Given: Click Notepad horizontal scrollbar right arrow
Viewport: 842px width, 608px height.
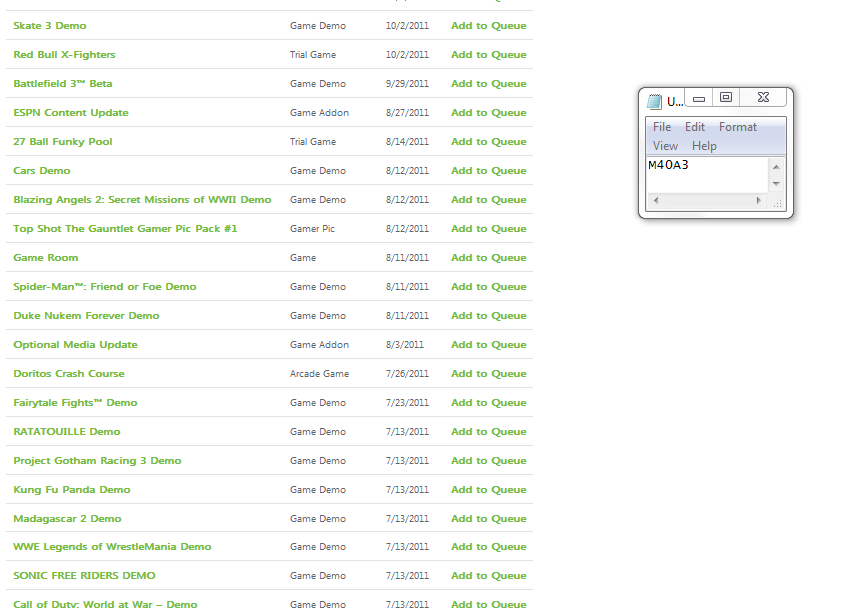Looking at the screenshot, I should 758,200.
